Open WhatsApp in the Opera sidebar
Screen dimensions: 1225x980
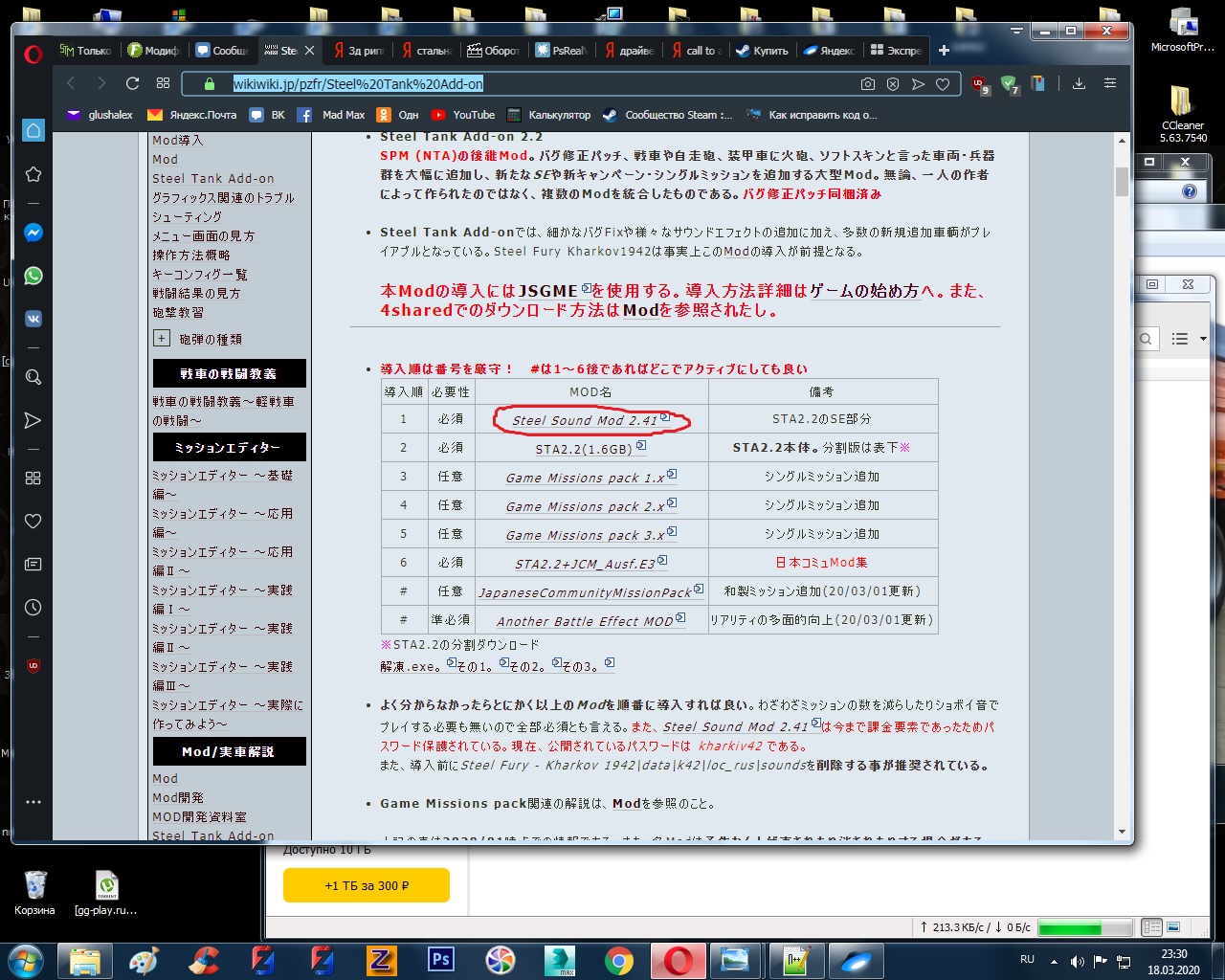pyautogui.click(x=33, y=276)
